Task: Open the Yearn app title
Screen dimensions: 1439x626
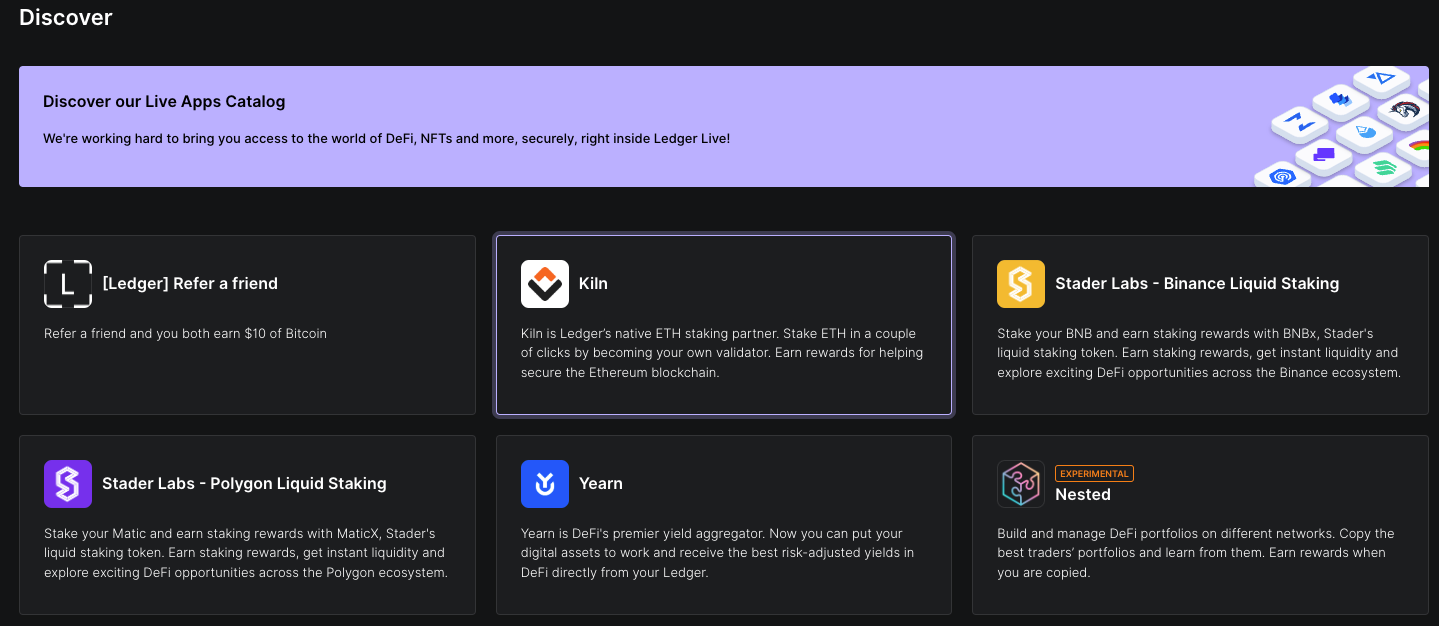Action: 601,484
